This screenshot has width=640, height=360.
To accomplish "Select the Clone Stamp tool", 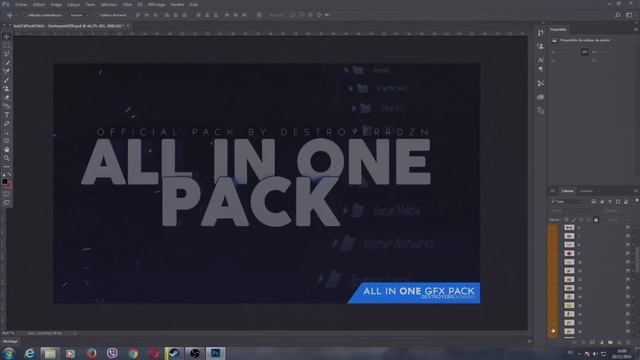I will tap(7, 89).
